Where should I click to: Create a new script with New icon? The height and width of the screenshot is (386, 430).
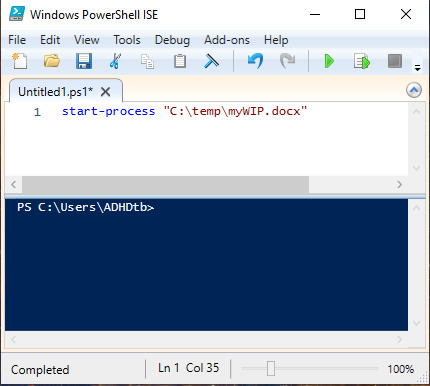pos(20,61)
